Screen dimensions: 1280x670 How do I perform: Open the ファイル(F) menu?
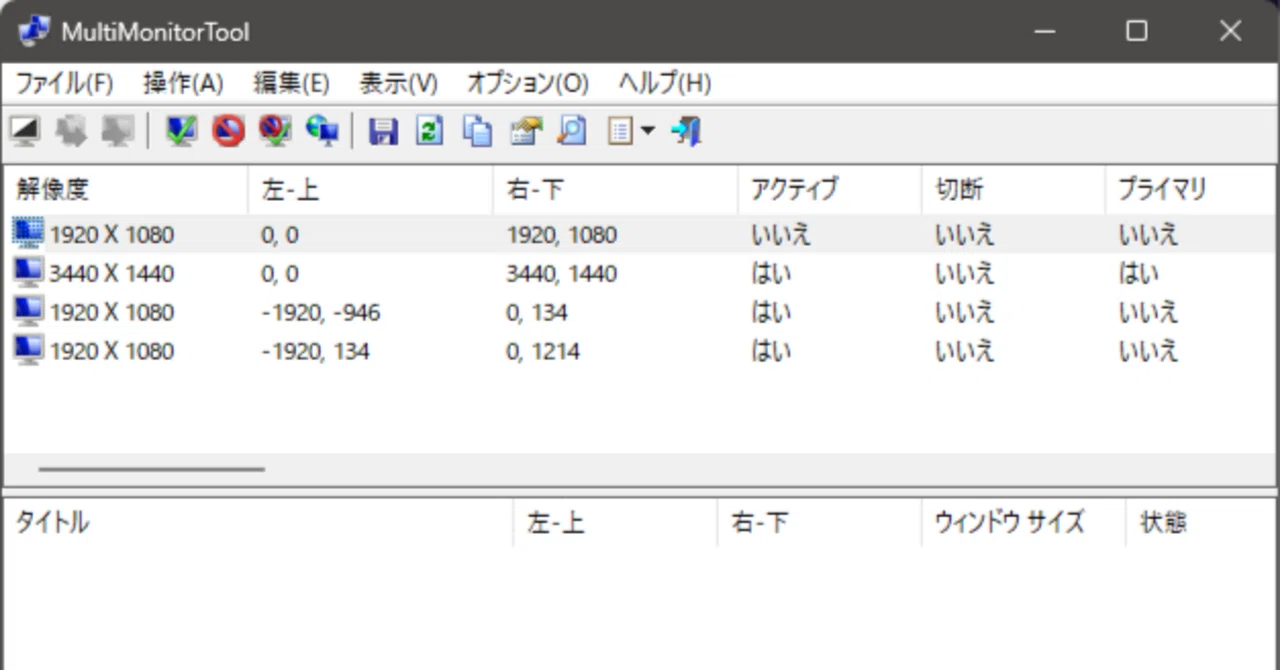[x=64, y=84]
